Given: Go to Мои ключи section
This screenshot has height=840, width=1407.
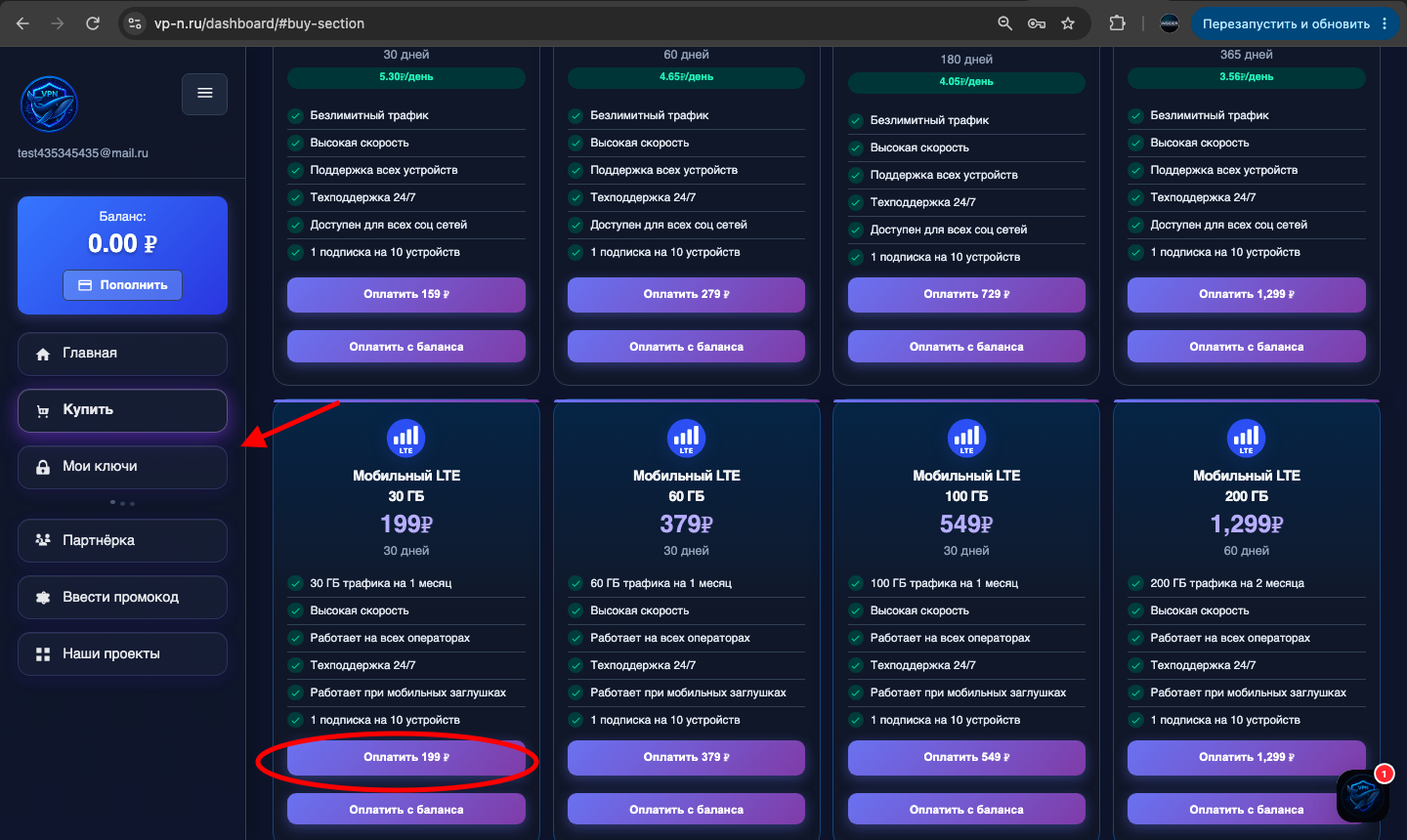Looking at the screenshot, I should [x=122, y=467].
